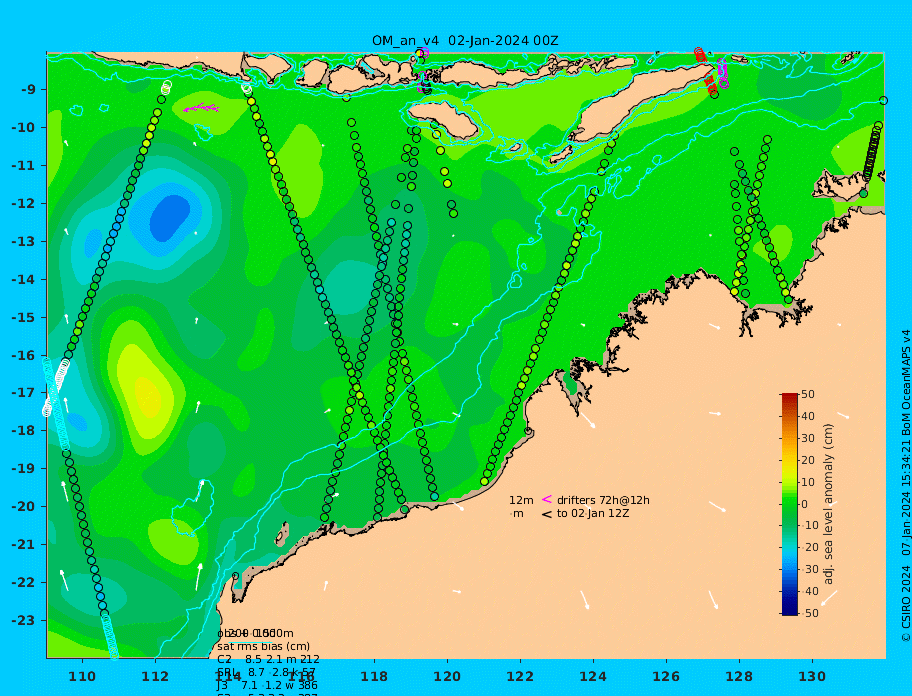The height and width of the screenshot is (696, 912).
Task: Click the '130' longitude axis label
Action: pyautogui.click(x=812, y=677)
